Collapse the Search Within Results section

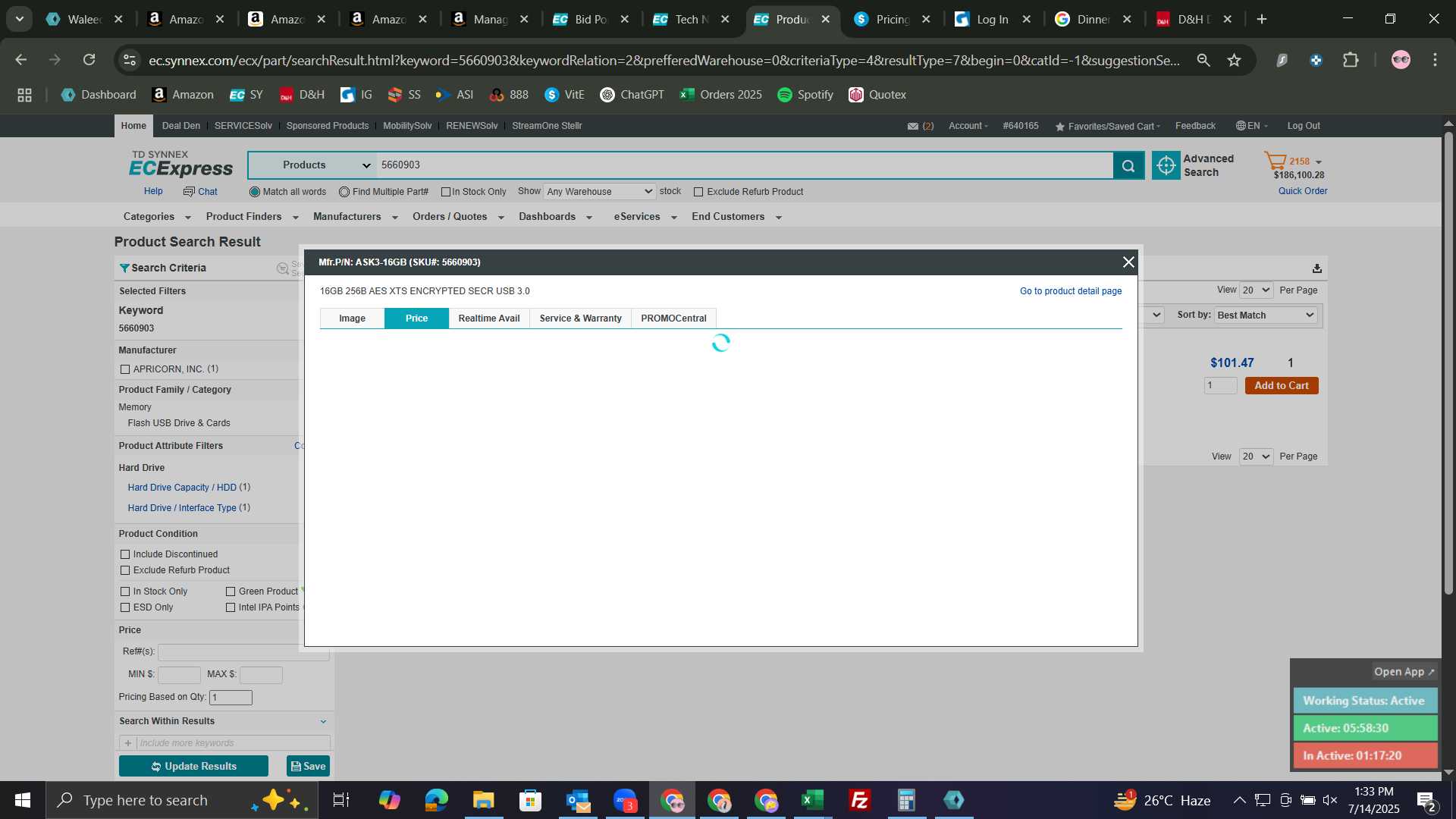tap(323, 722)
